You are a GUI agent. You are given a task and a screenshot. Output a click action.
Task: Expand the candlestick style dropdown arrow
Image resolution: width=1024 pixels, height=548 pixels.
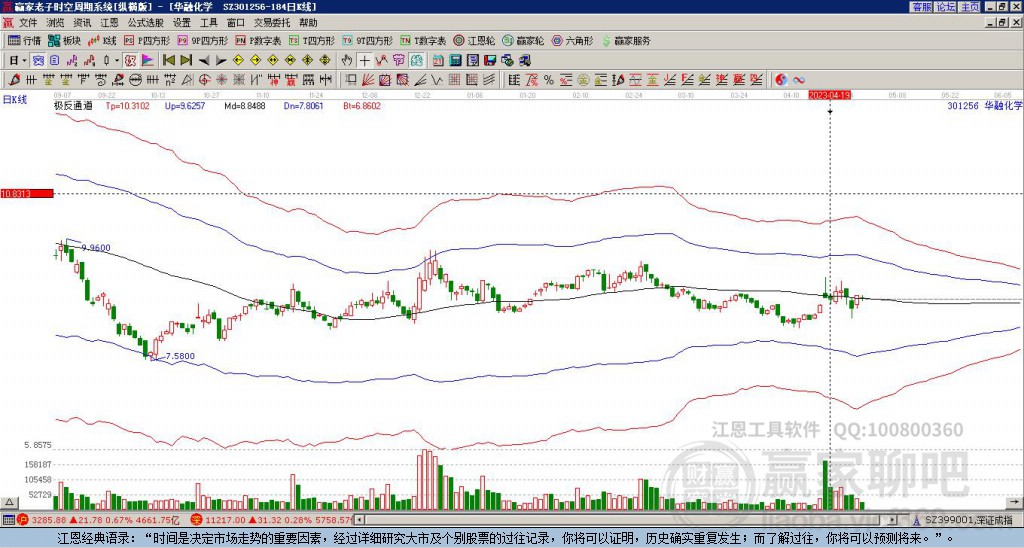tap(117, 60)
